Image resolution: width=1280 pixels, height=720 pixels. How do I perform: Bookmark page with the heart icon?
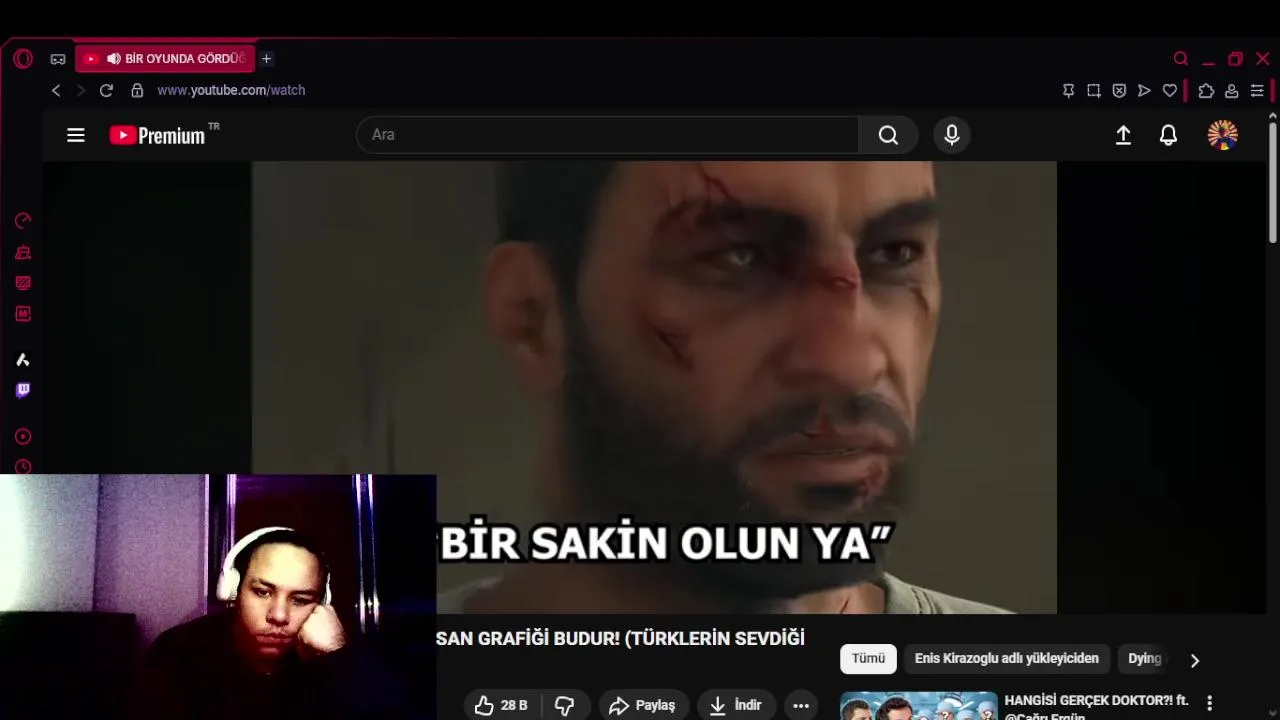1170,91
